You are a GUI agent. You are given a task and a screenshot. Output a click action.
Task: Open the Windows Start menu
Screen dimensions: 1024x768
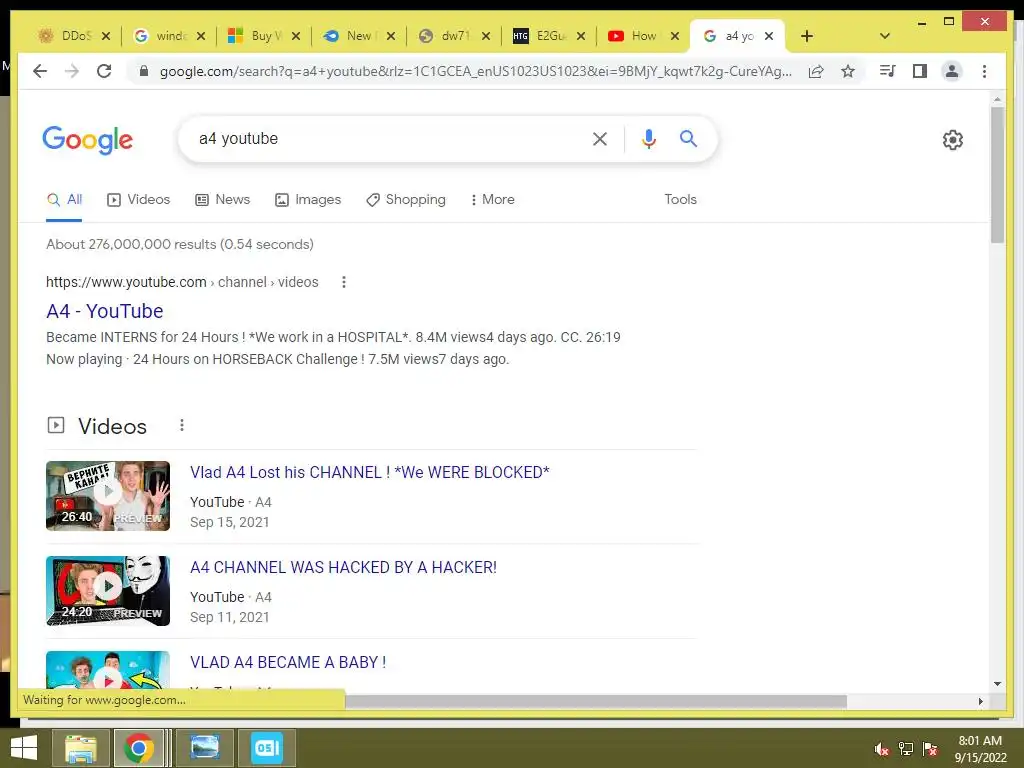coord(24,748)
